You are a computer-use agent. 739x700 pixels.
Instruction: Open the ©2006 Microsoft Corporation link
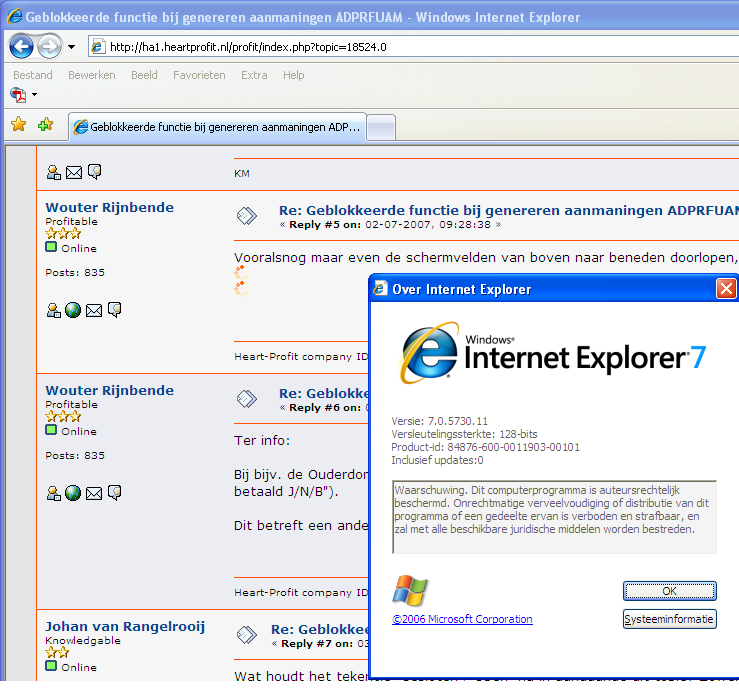point(462,619)
